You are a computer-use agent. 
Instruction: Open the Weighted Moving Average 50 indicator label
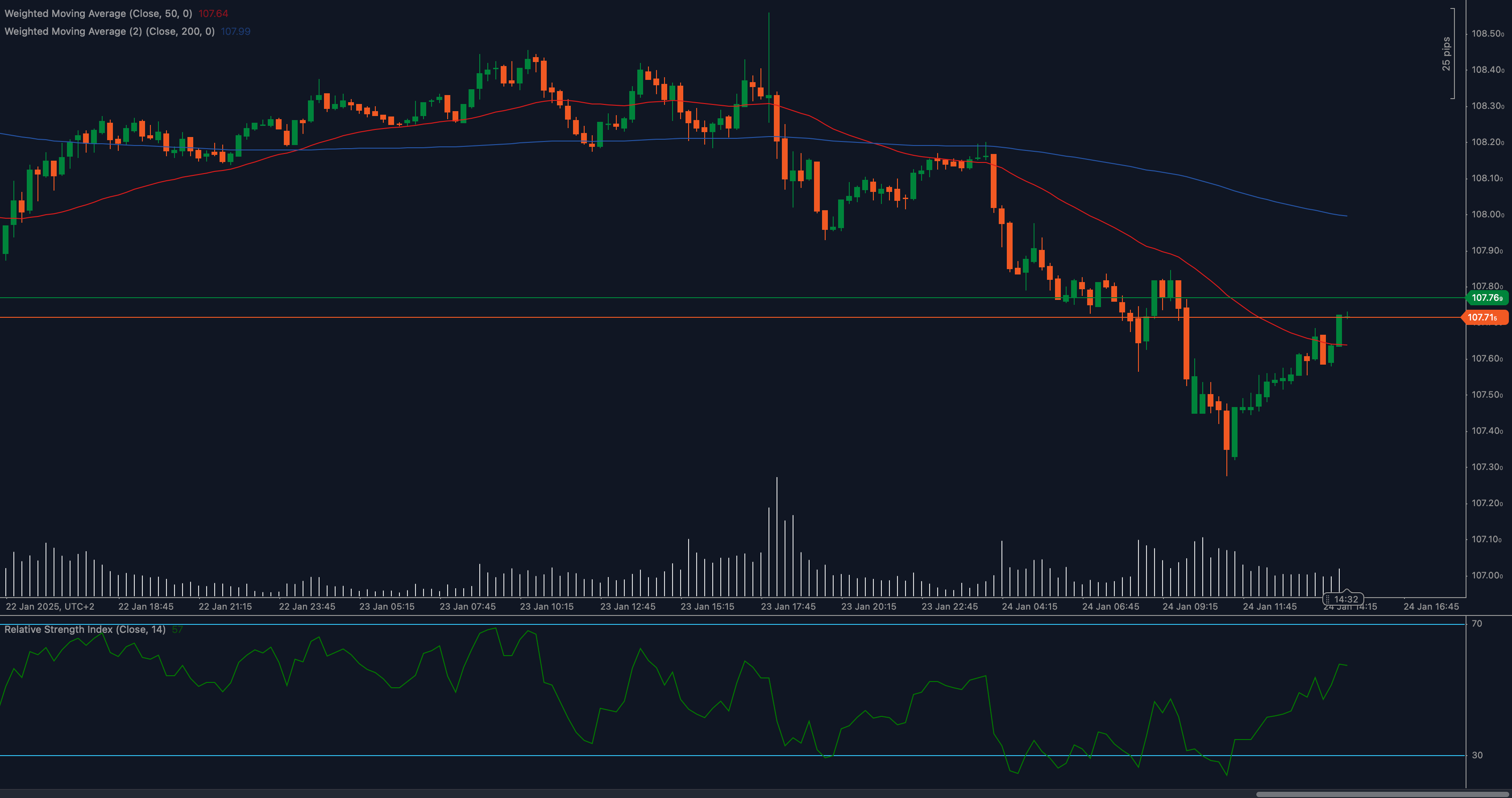click(x=98, y=13)
